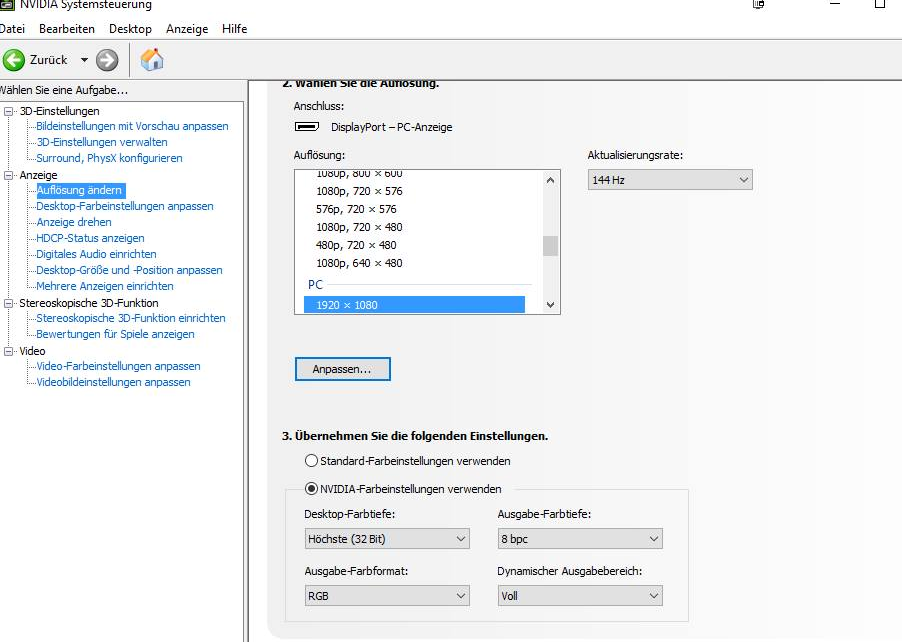Open Mehrere Anzeigen einrichten
The height and width of the screenshot is (642, 902).
[105, 286]
